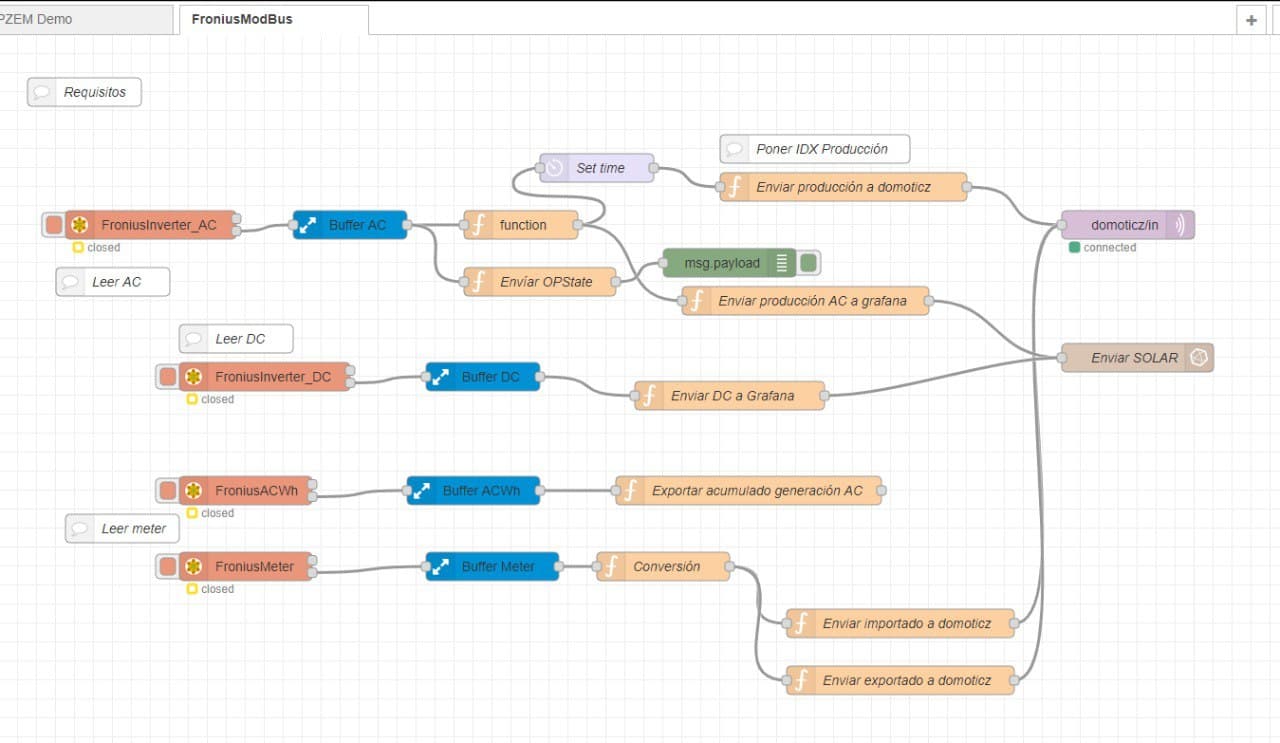Image resolution: width=1280 pixels, height=743 pixels.
Task: Click the msg.payload debug list icon
Action: pos(782,263)
